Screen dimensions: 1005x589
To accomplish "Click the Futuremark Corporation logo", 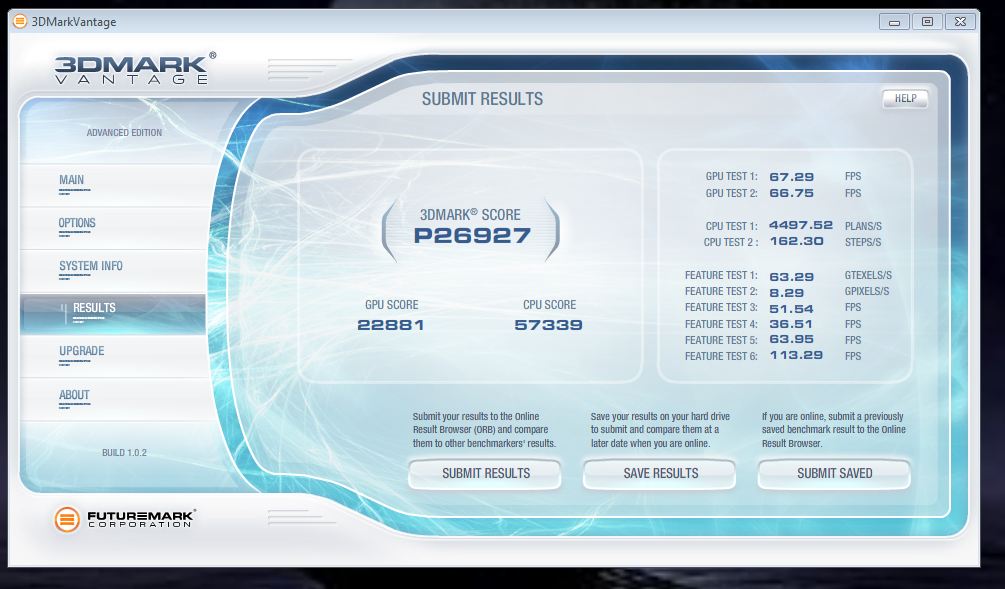I will coord(124,519).
